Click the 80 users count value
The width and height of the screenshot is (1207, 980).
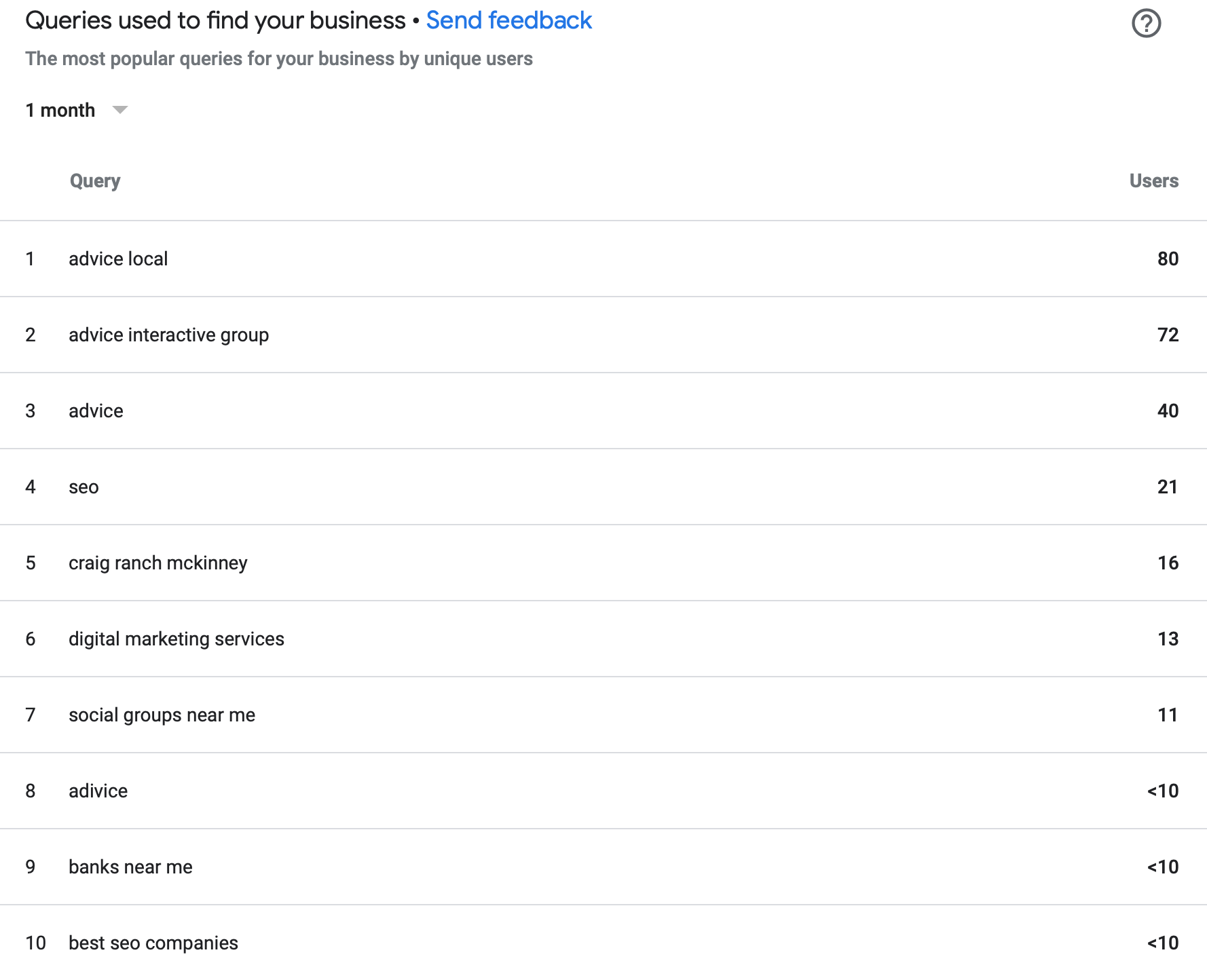pyautogui.click(x=1168, y=259)
